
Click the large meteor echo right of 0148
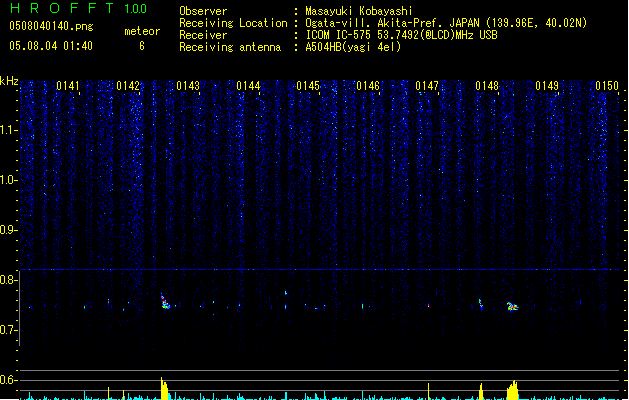point(512,307)
